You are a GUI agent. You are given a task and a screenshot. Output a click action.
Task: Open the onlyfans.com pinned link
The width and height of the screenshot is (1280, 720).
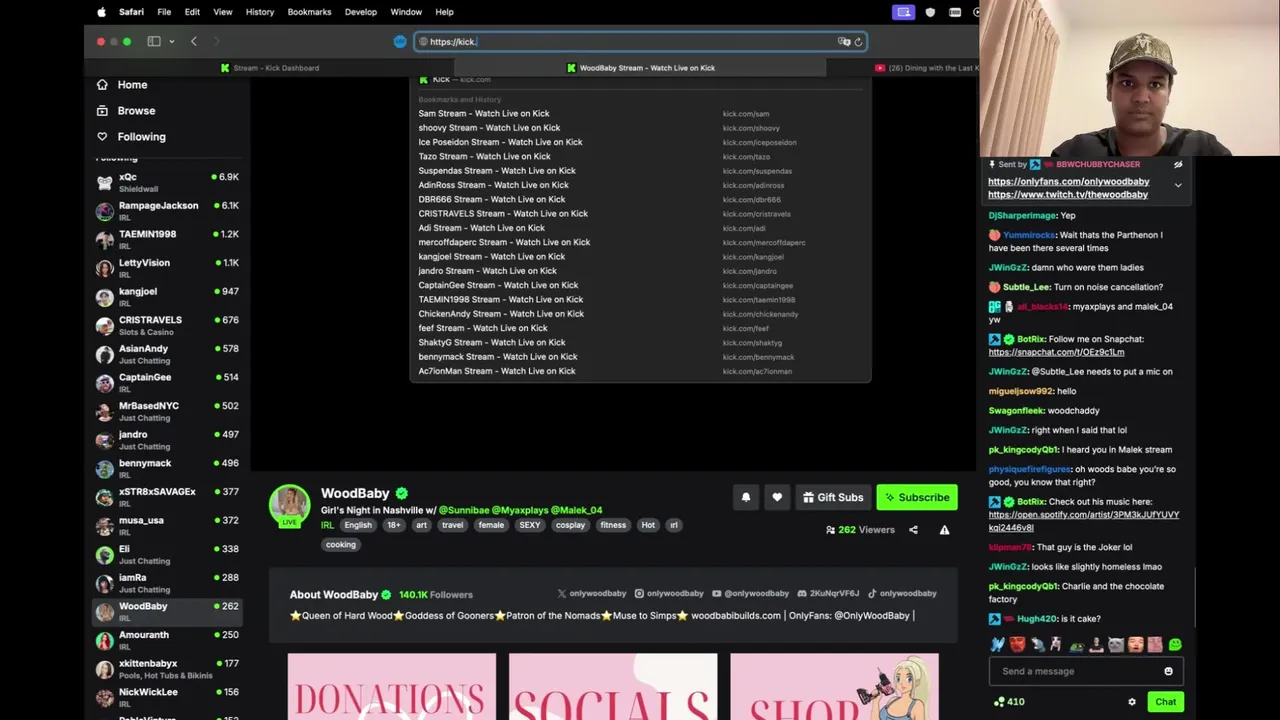click(x=1068, y=182)
